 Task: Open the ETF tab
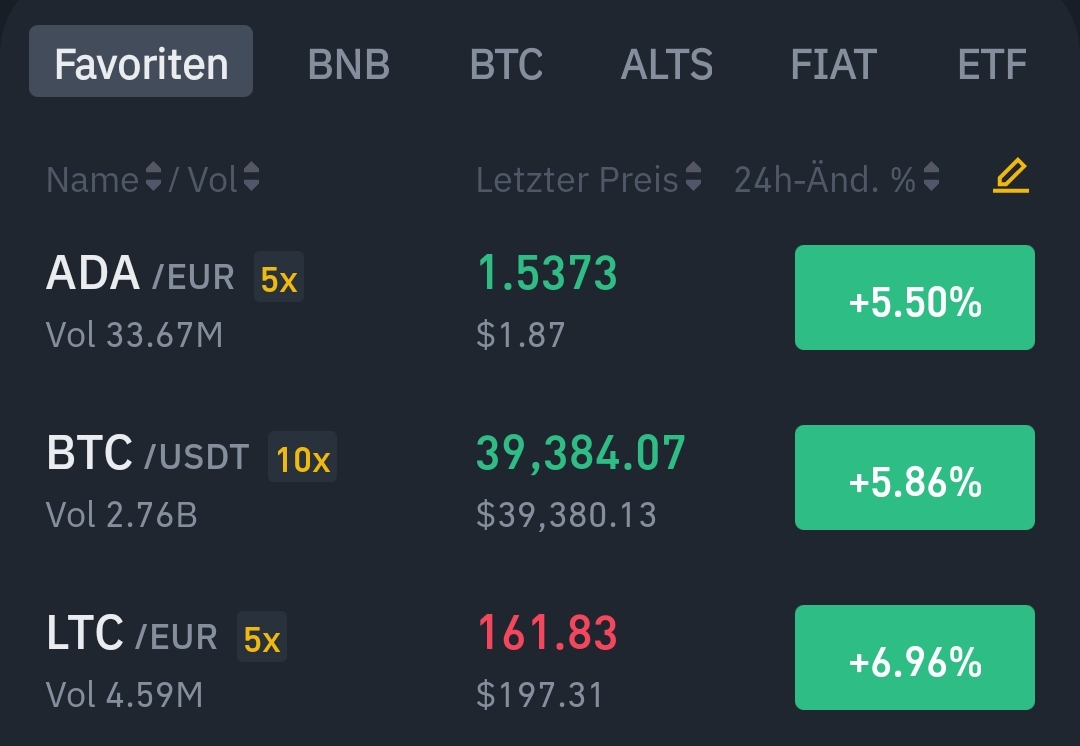point(991,64)
